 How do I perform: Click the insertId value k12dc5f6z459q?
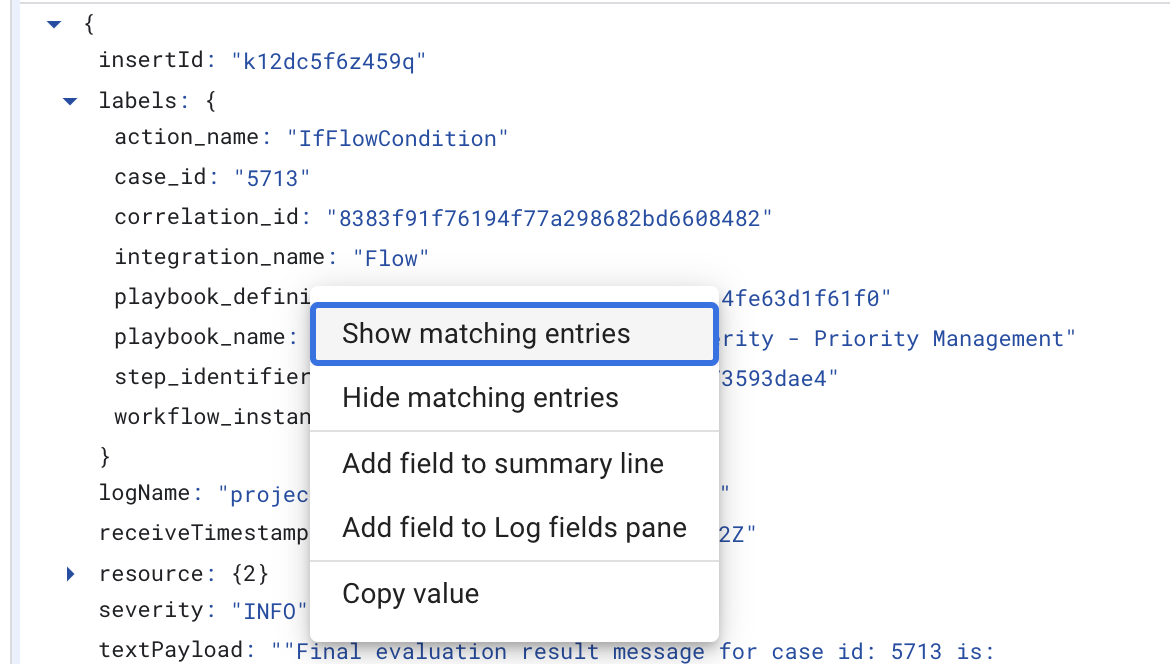(329, 61)
